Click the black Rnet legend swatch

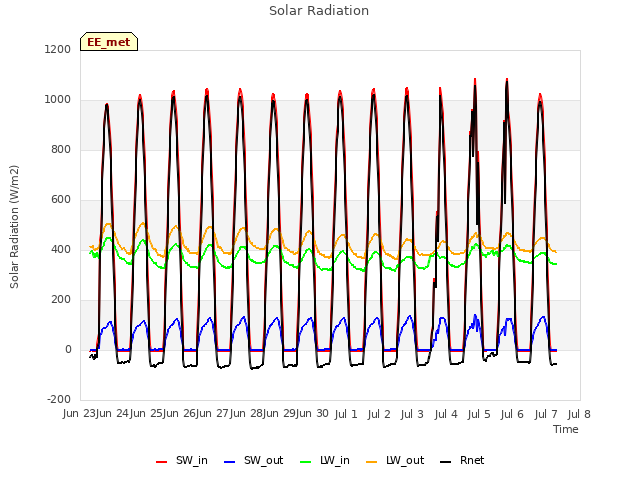coord(446,462)
